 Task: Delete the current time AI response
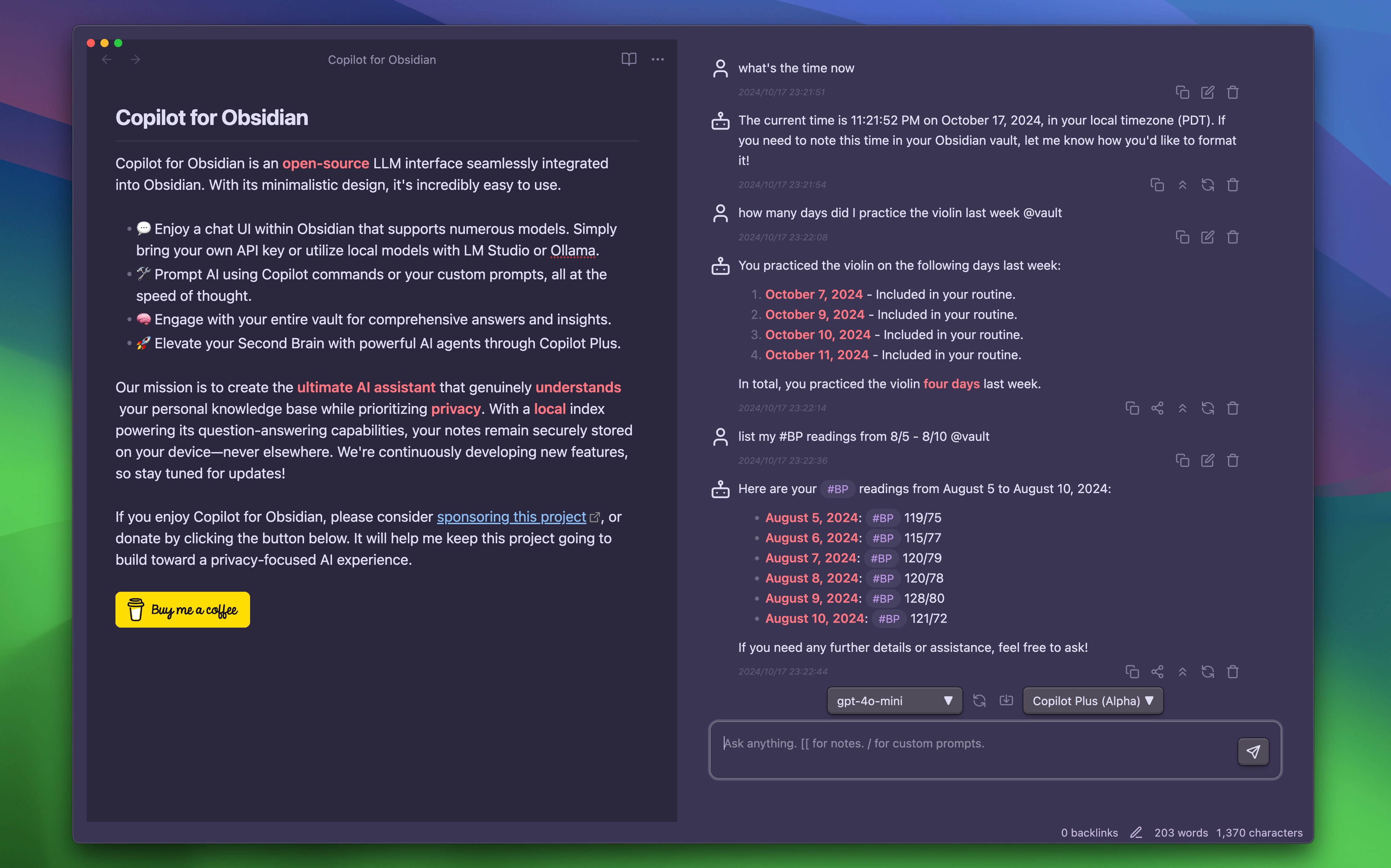tap(1232, 185)
